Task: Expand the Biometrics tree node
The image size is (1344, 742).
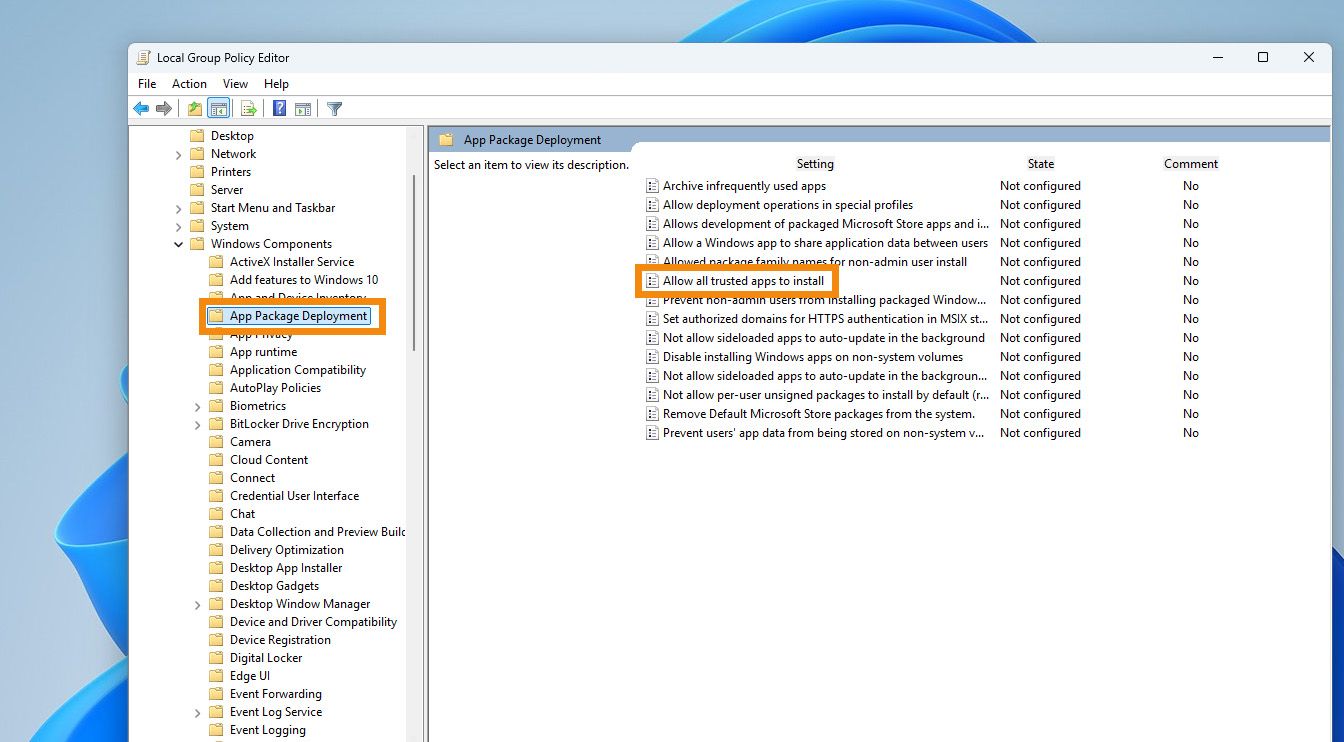Action: coord(197,406)
